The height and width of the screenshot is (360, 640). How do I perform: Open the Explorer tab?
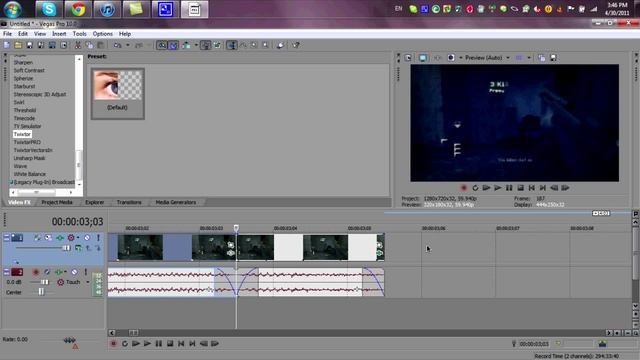click(95, 202)
